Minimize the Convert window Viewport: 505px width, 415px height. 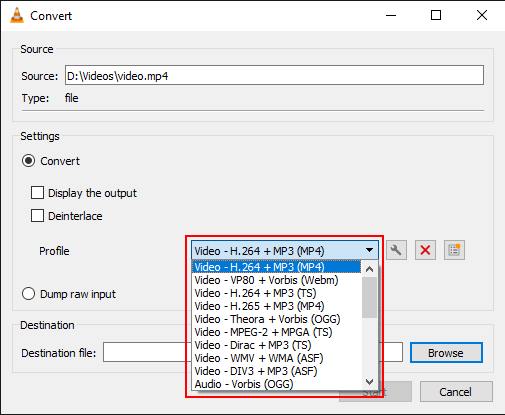click(x=391, y=15)
